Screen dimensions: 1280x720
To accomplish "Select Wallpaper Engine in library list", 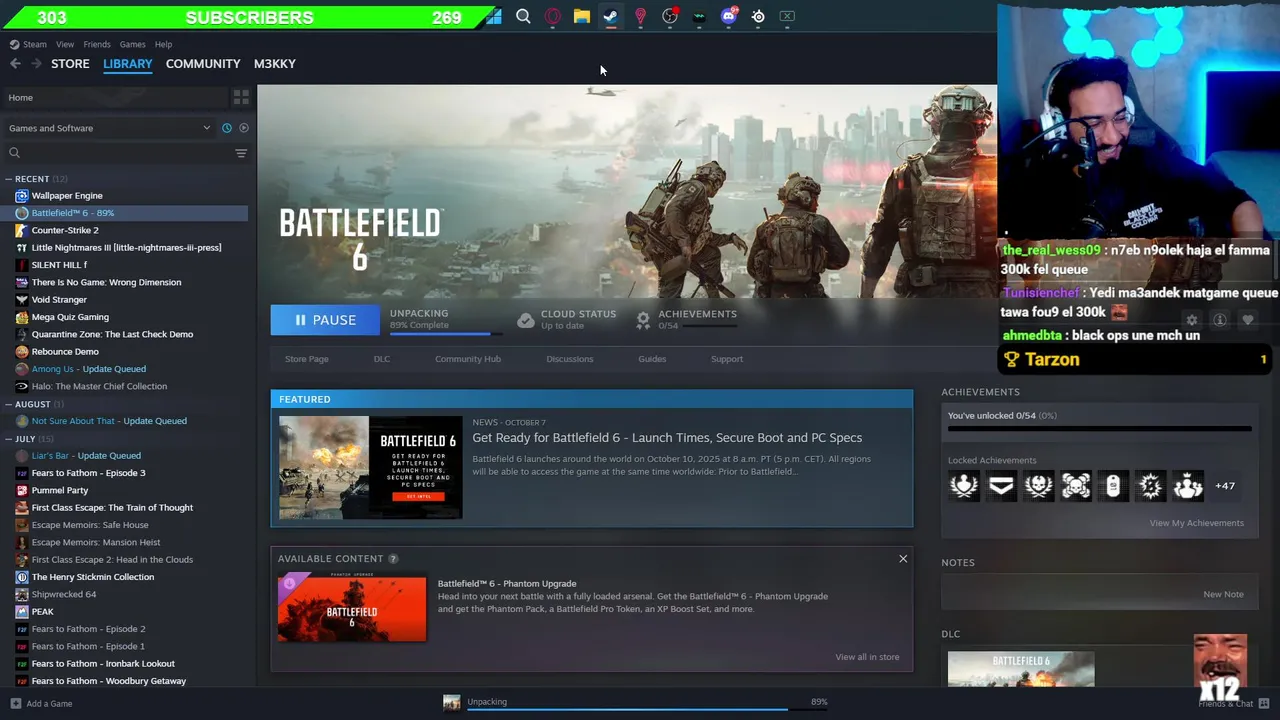I will pyautogui.click(x=67, y=196).
